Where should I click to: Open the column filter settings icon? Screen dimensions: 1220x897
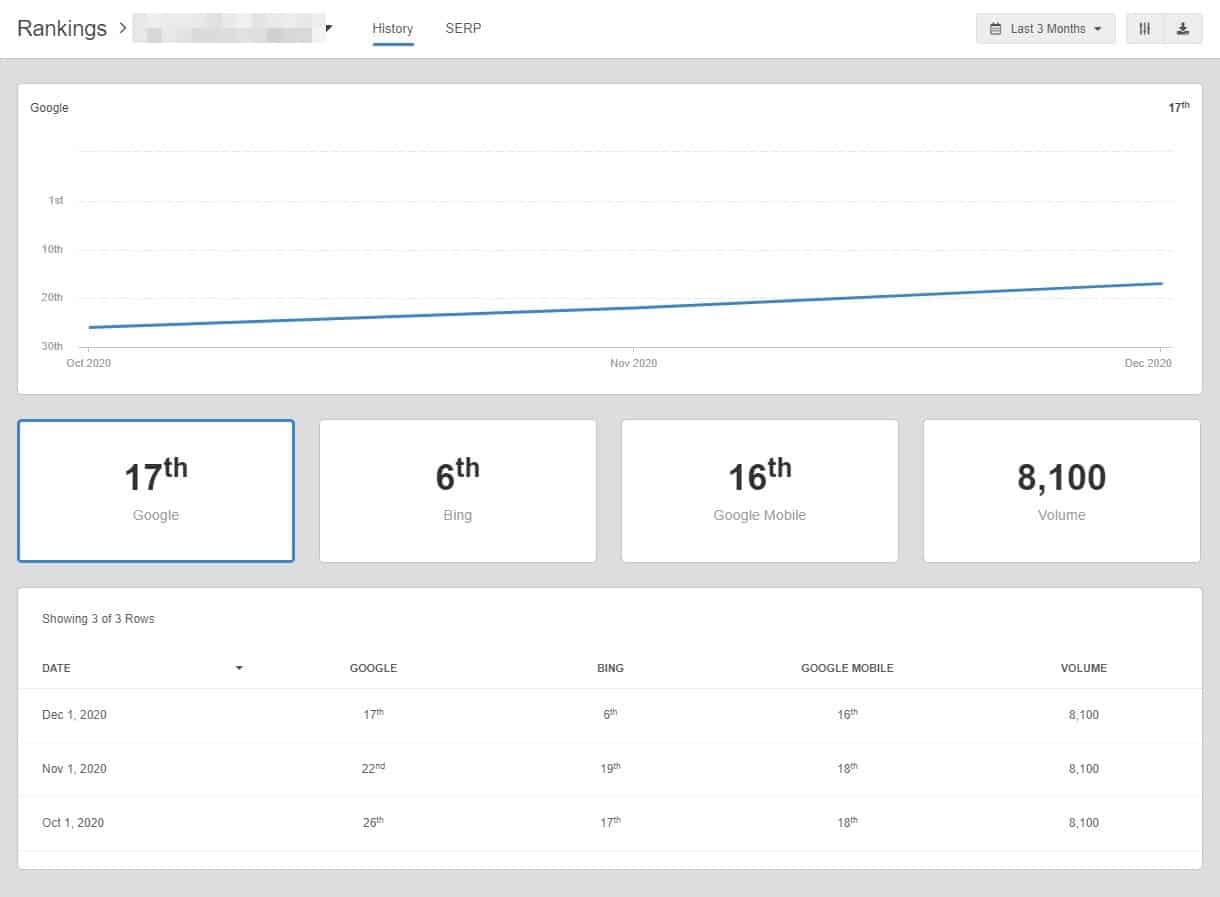1145,29
